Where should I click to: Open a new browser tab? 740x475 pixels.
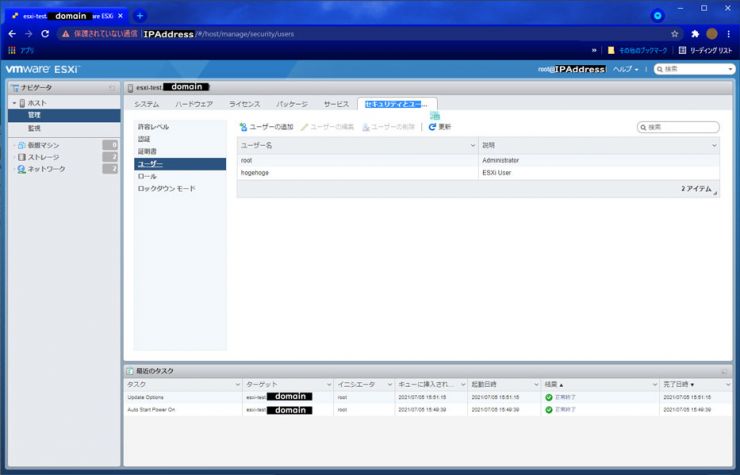click(140, 16)
